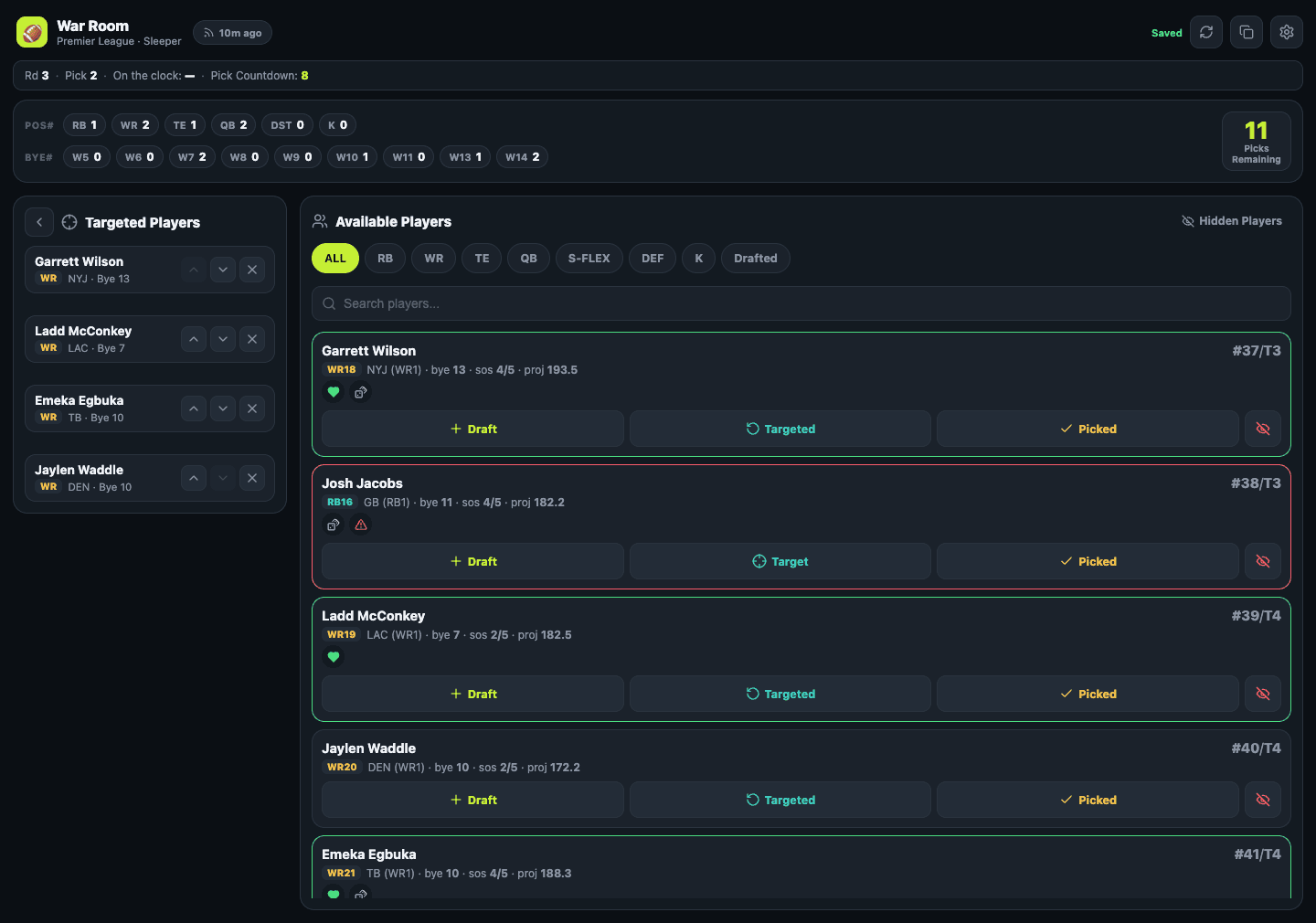The image size is (1316, 923).
Task: Click the 10m ago feed badge
Action: (x=232, y=33)
